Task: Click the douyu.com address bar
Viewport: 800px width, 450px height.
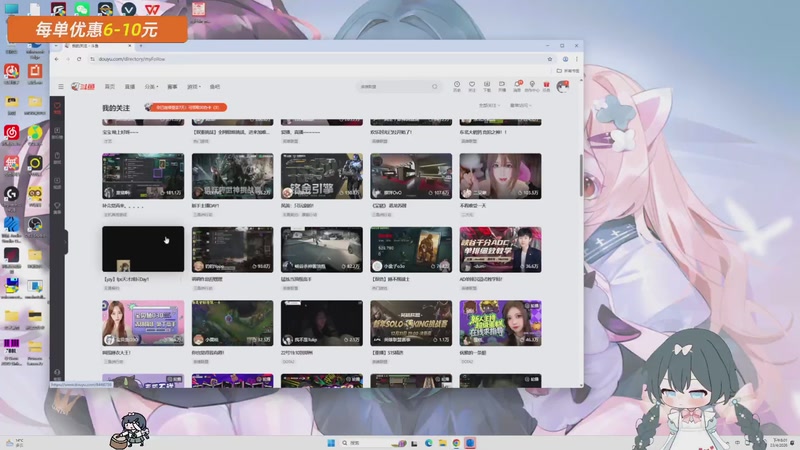Action: (x=319, y=59)
